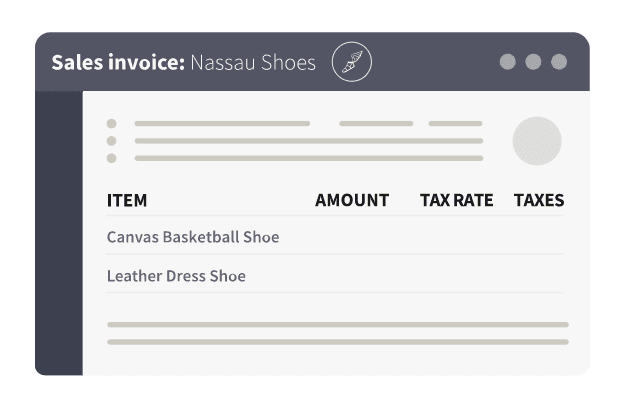Click the winged shoe logo icon

point(351,62)
